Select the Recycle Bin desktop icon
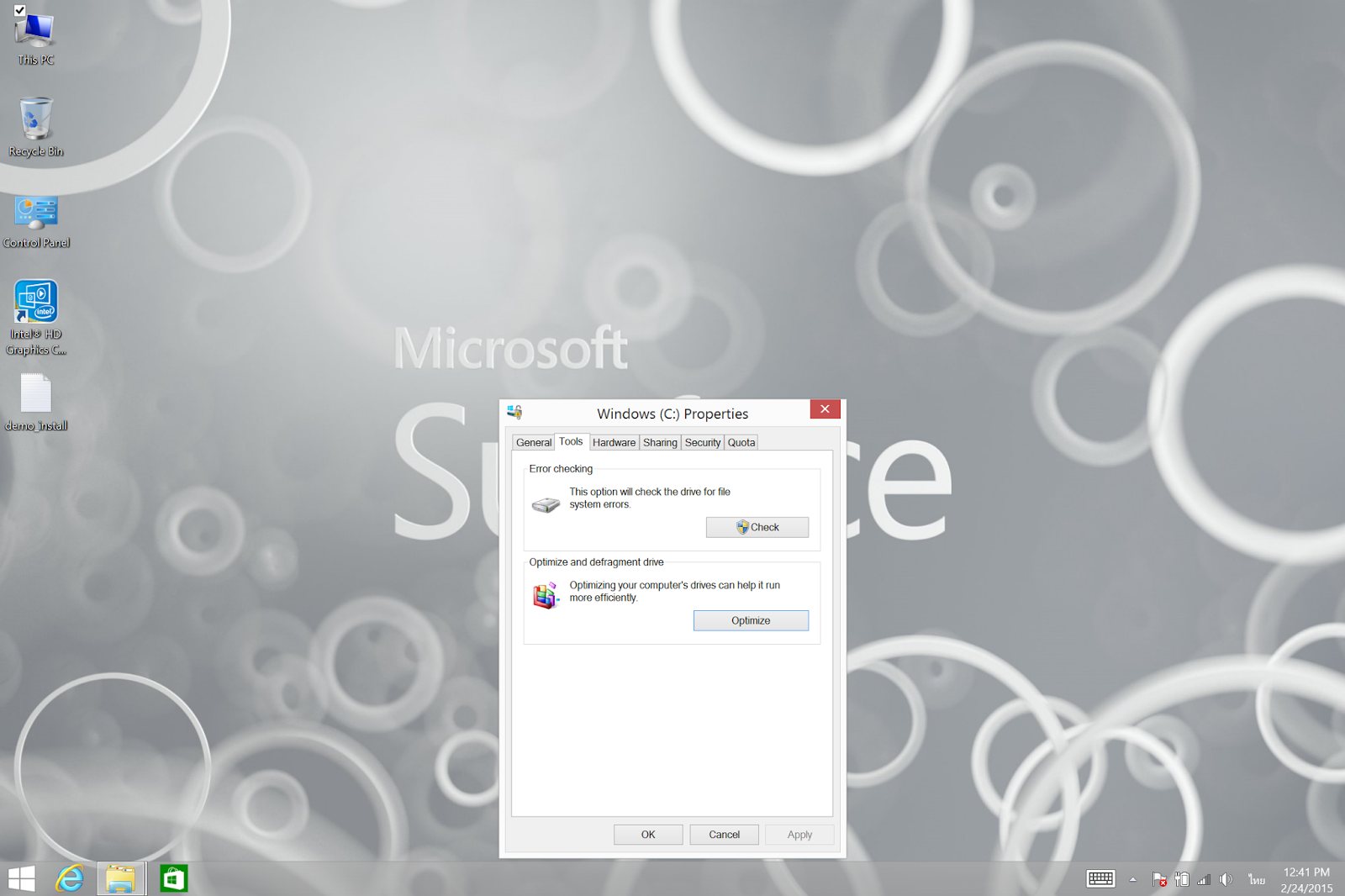 click(35, 128)
